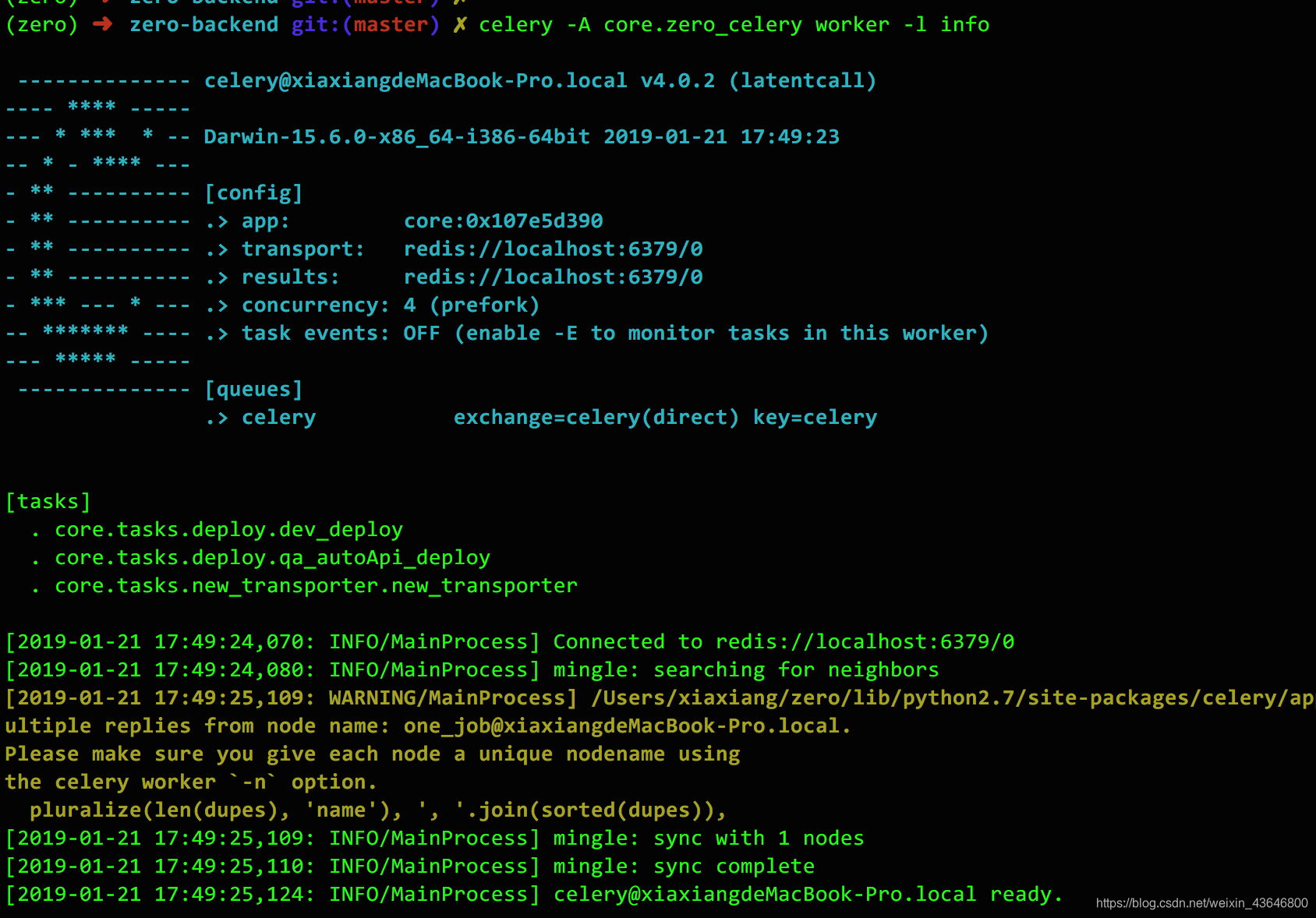The height and width of the screenshot is (918, 1316).
Task: Select the latentcall version label
Action: pyautogui.click(x=802, y=80)
